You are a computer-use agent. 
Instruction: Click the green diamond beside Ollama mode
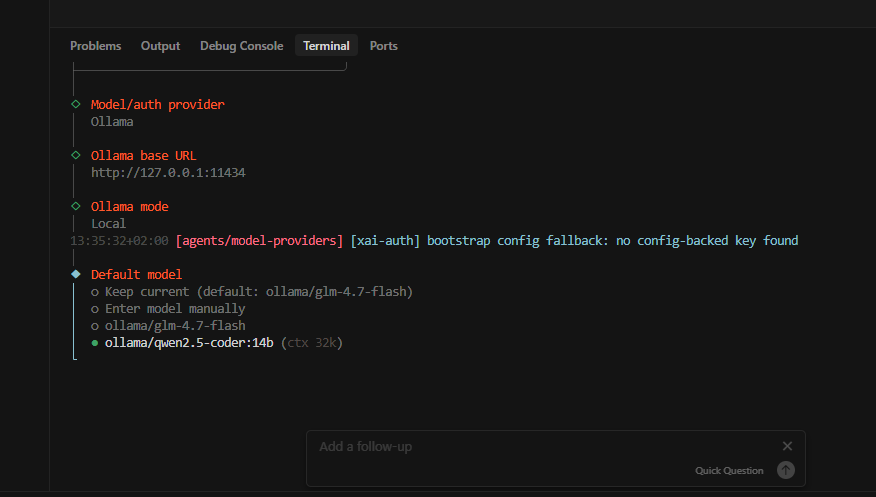(x=76, y=206)
